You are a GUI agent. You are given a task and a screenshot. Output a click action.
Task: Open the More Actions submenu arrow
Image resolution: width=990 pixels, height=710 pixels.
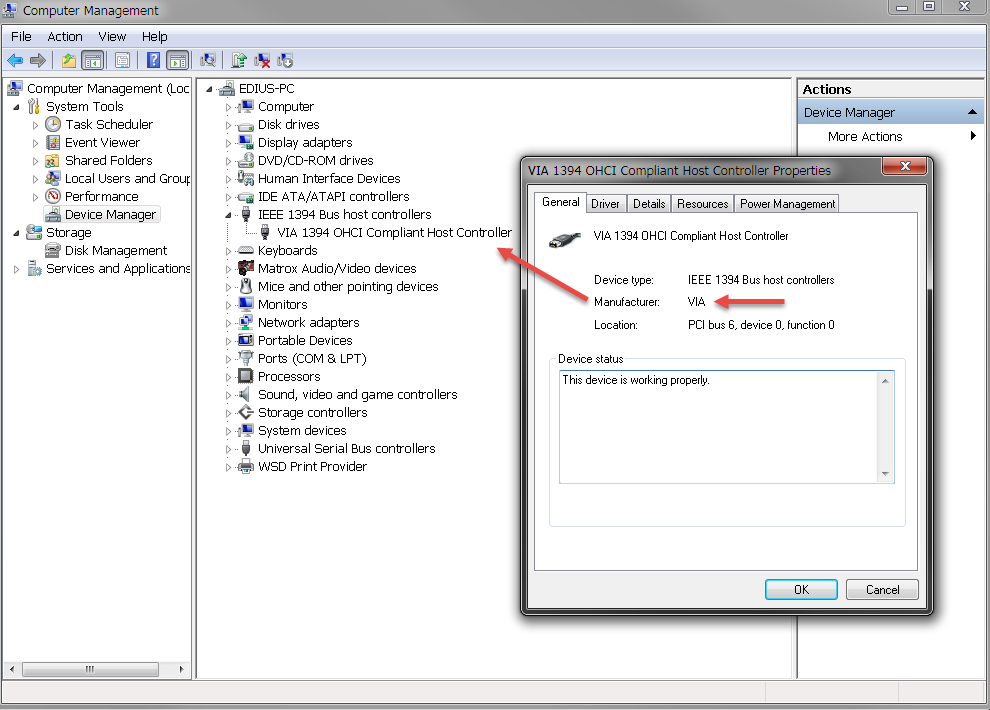coord(973,137)
